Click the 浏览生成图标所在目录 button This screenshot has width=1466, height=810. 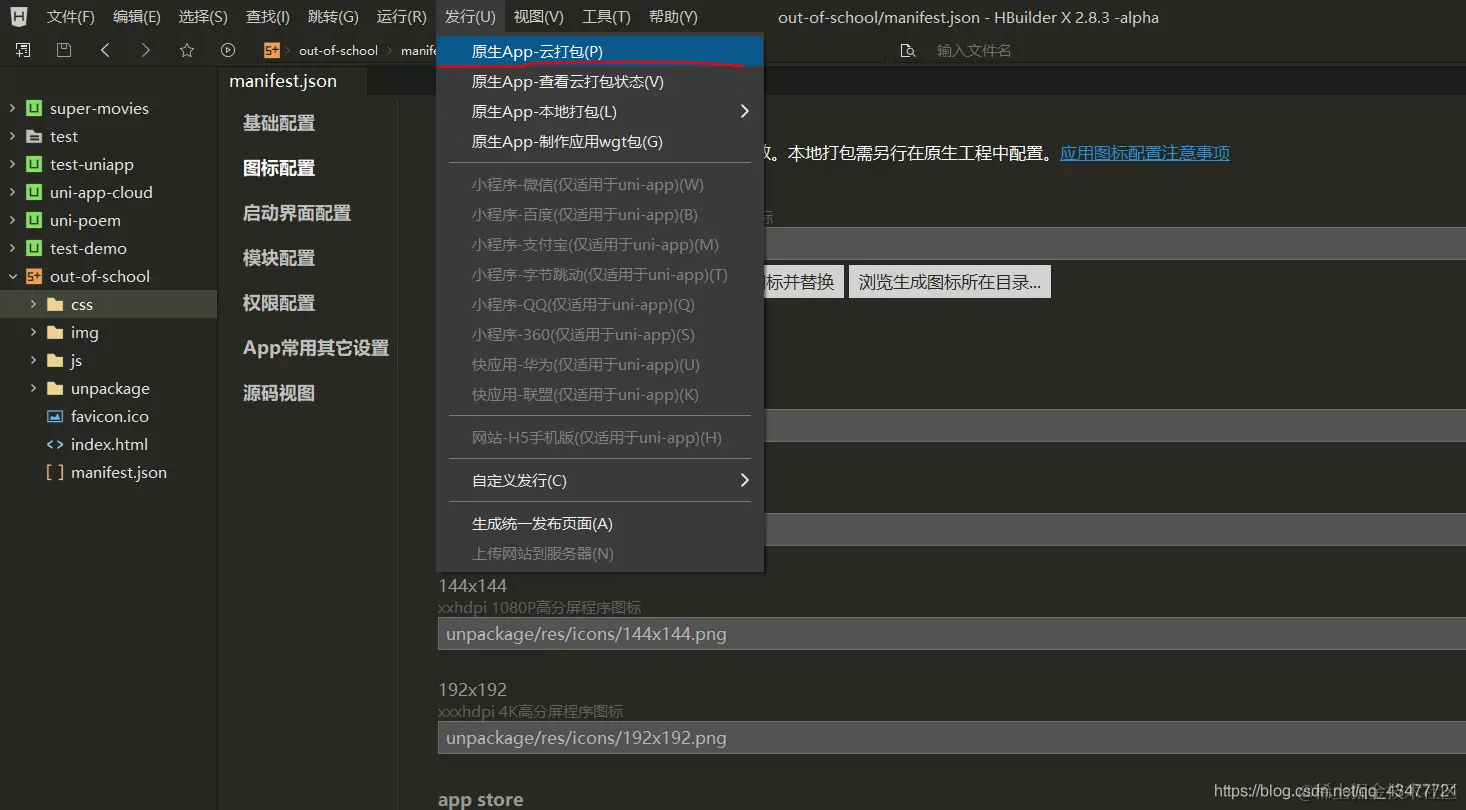point(950,282)
